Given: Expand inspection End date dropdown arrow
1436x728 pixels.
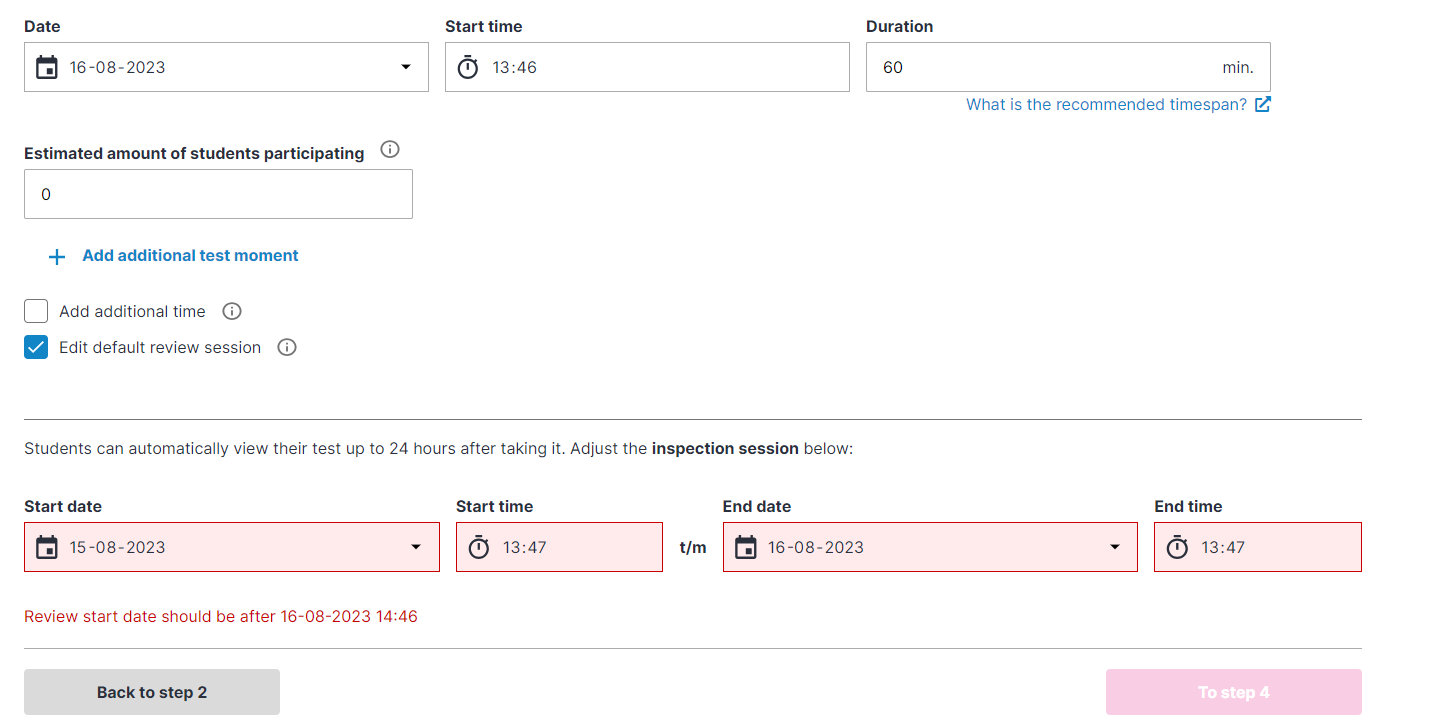Looking at the screenshot, I should (1114, 547).
